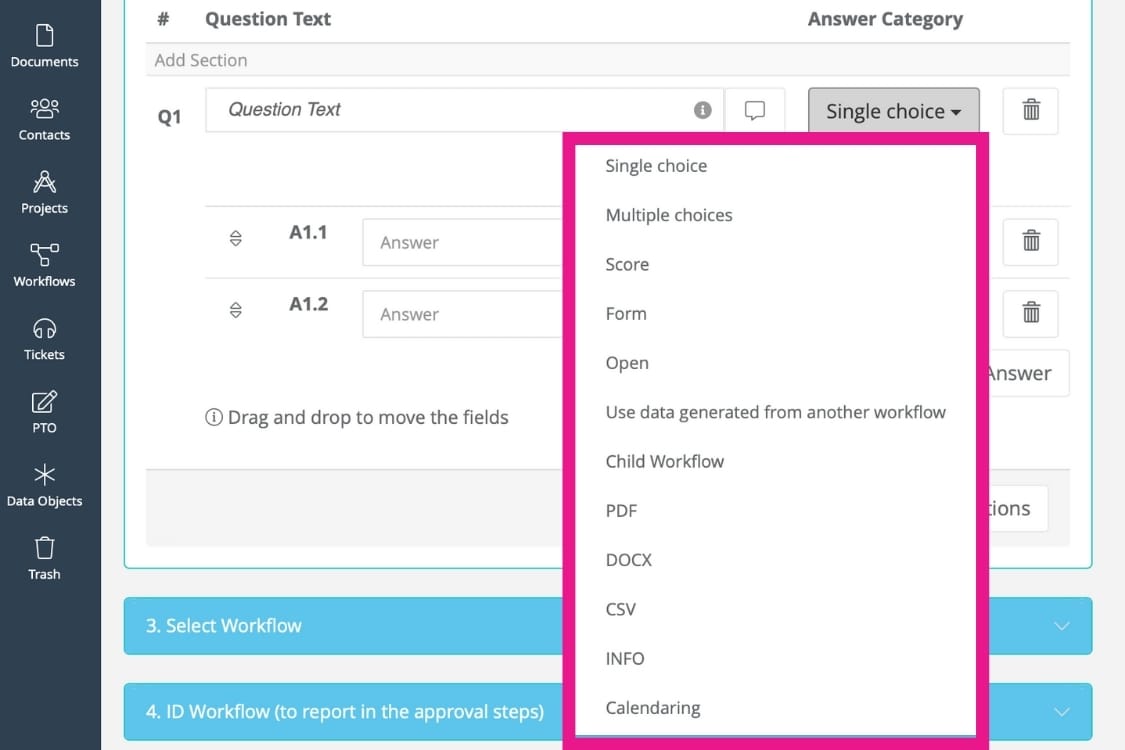Screen dimensions: 1125x750
Task: Click the info icon in Question Text field
Action: point(703,110)
